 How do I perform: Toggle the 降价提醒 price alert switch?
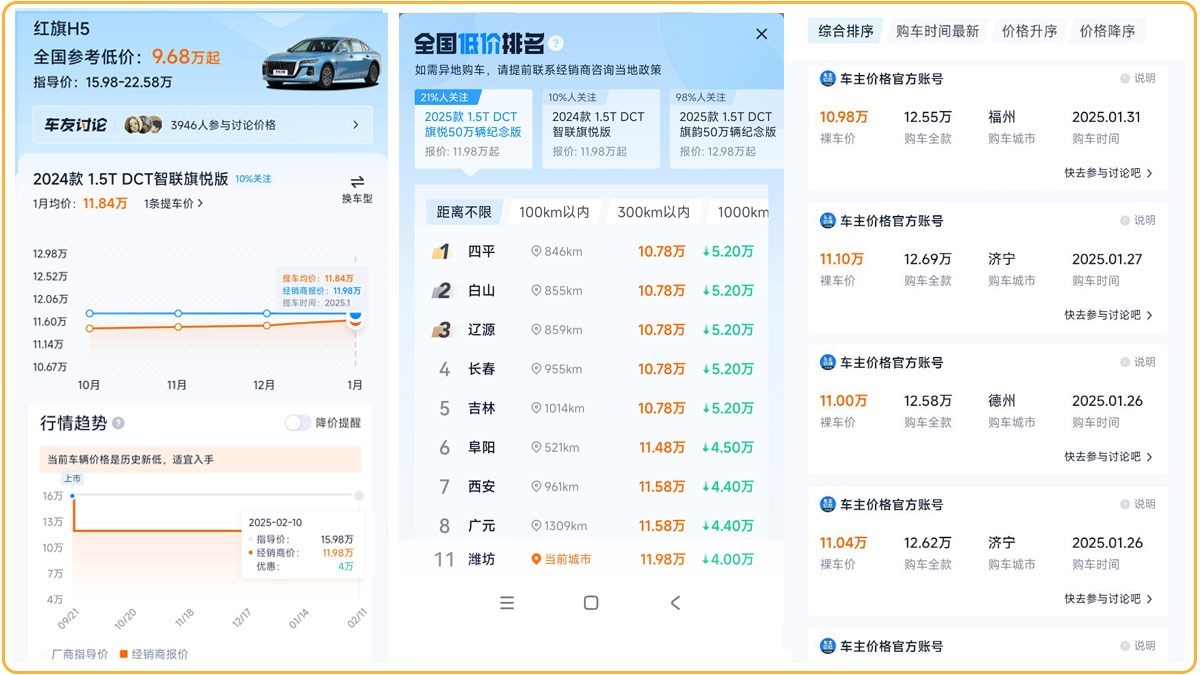(x=298, y=423)
